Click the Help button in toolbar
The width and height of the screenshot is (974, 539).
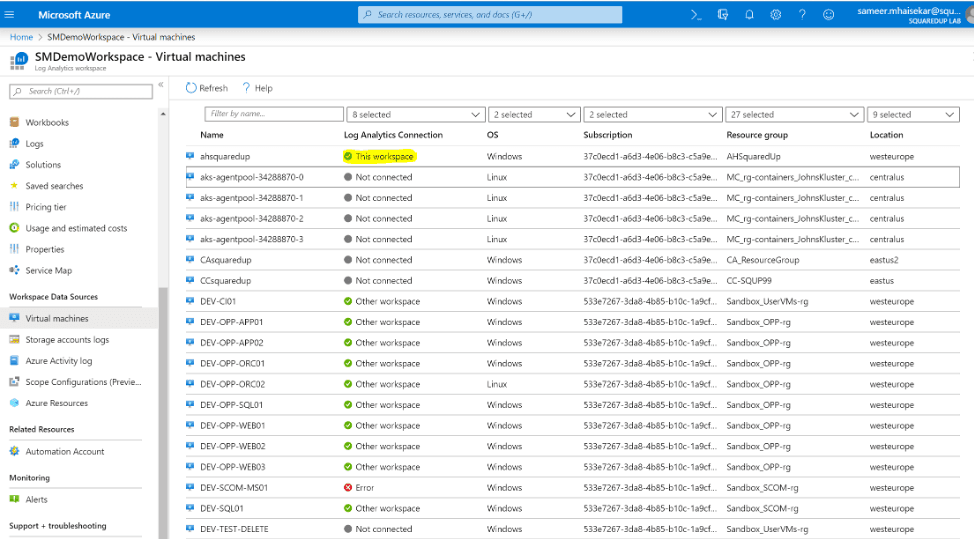pos(257,88)
